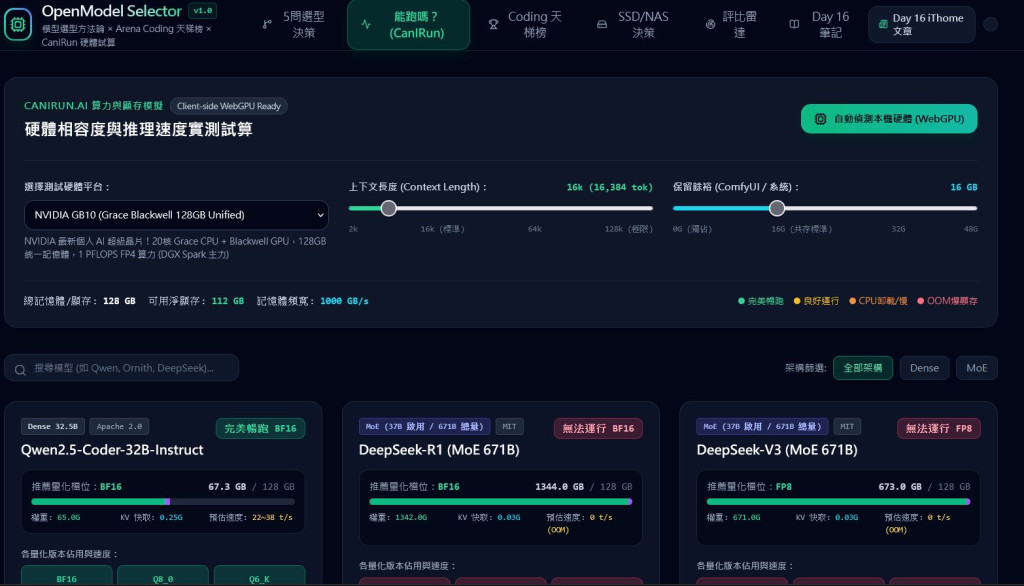Click 自動偵測本機硬體 (WebGPU) button
This screenshot has height=586, width=1024.
[889, 119]
